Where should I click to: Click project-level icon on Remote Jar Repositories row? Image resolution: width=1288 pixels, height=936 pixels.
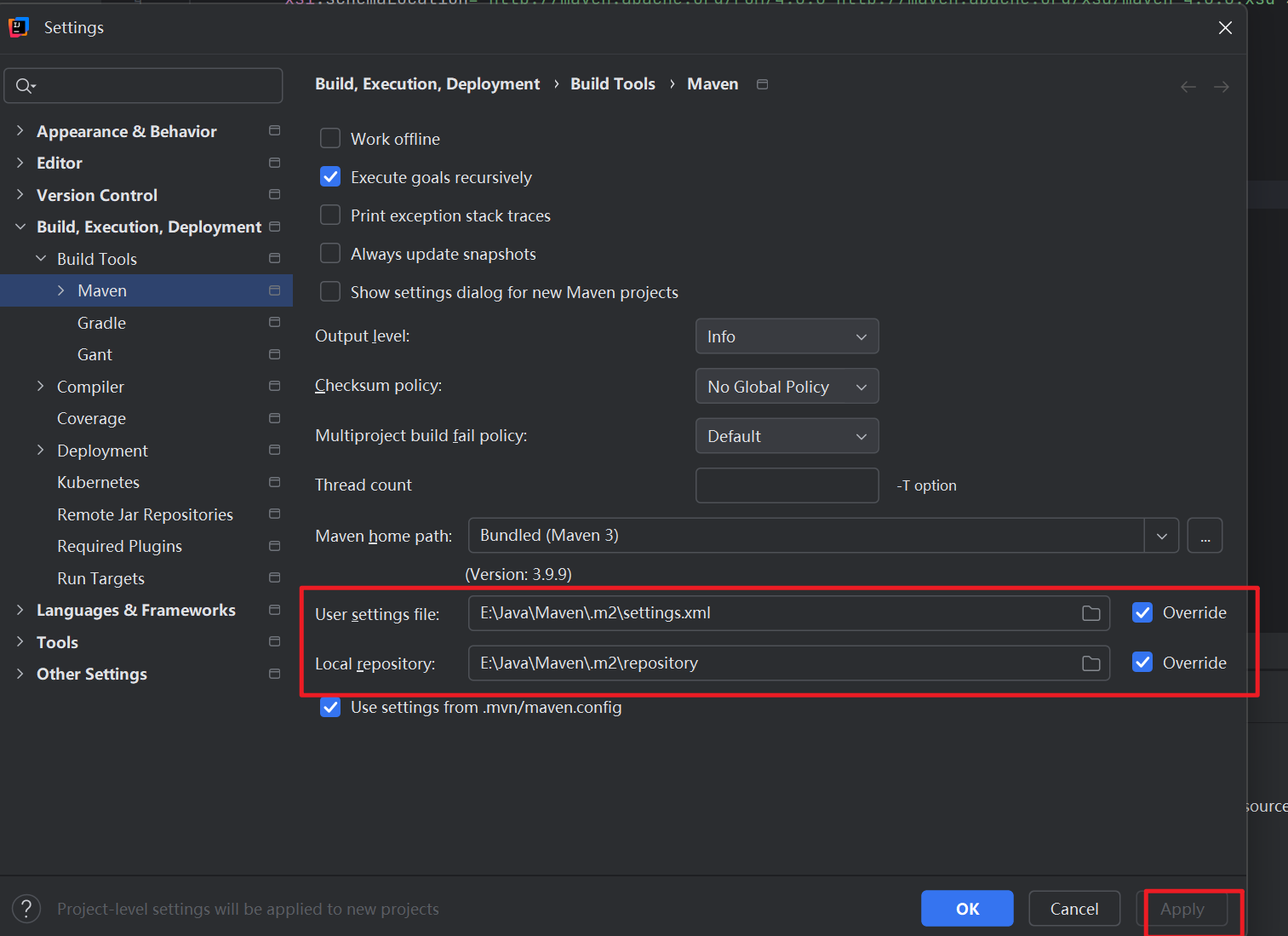click(x=274, y=514)
